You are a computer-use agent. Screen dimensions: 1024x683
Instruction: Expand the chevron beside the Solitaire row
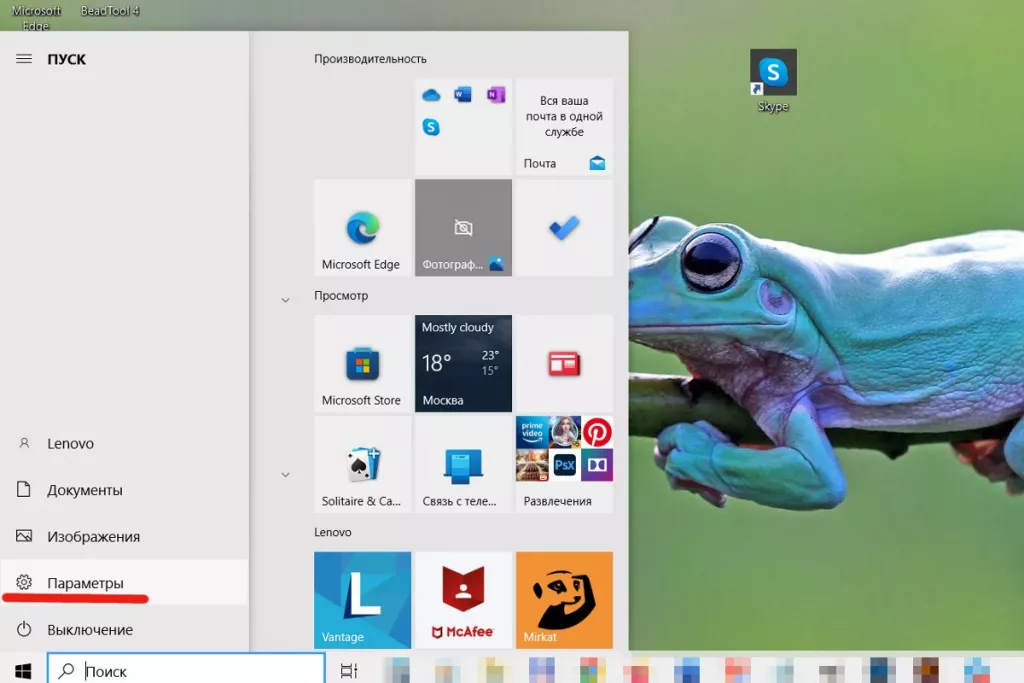(x=285, y=474)
